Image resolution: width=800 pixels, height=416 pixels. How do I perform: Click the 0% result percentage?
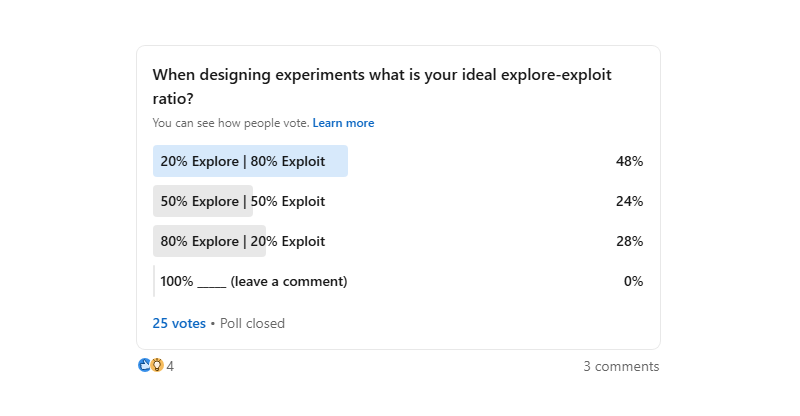pyautogui.click(x=633, y=281)
